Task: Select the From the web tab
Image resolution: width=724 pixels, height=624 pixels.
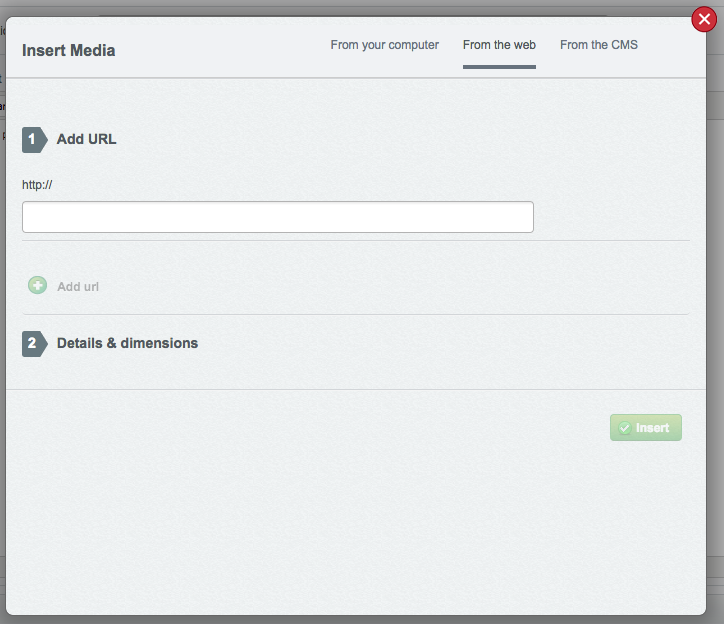Action: point(499,45)
